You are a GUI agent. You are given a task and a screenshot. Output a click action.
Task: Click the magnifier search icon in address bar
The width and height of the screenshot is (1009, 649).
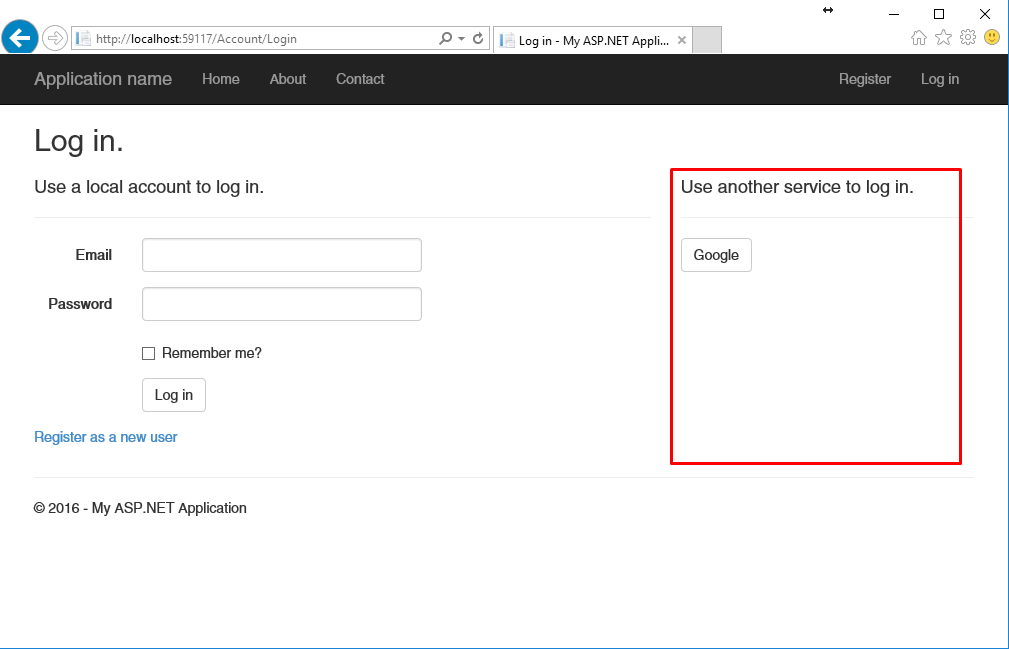coord(446,39)
